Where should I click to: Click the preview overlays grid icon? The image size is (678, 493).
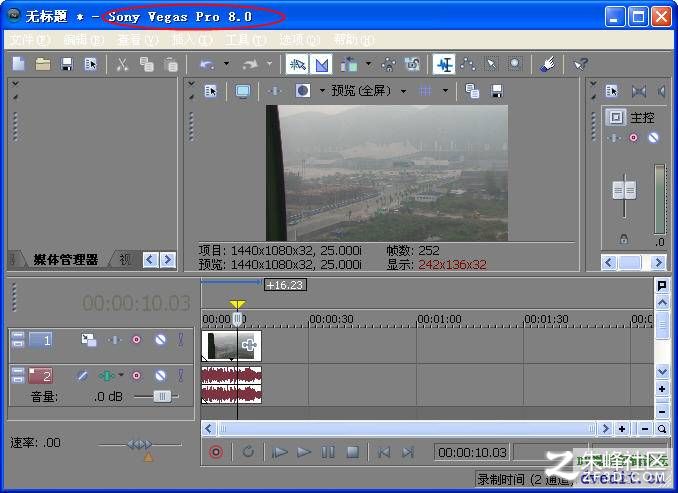[425, 91]
